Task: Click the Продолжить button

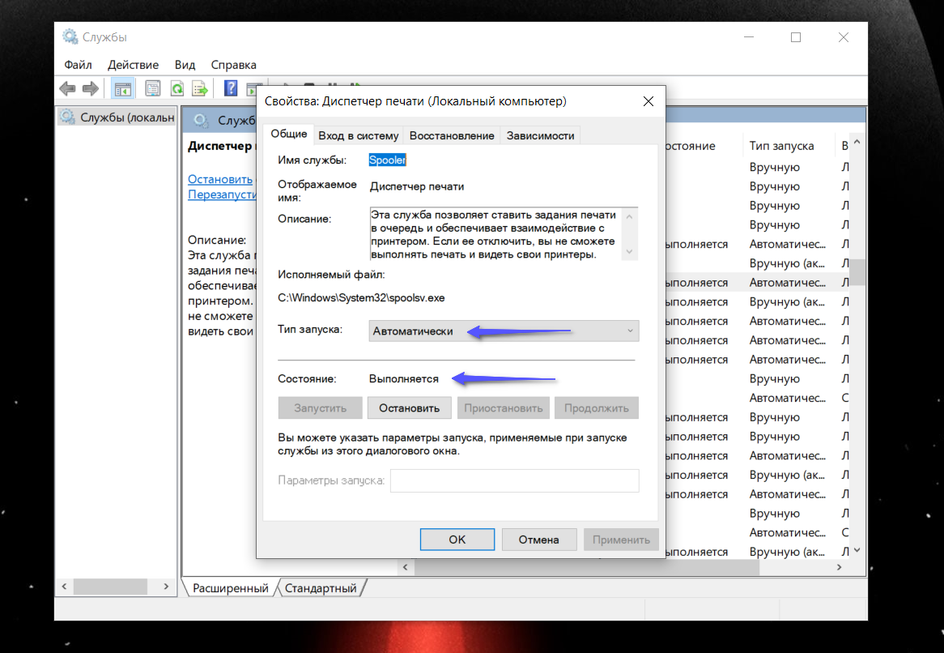Action: (596, 408)
